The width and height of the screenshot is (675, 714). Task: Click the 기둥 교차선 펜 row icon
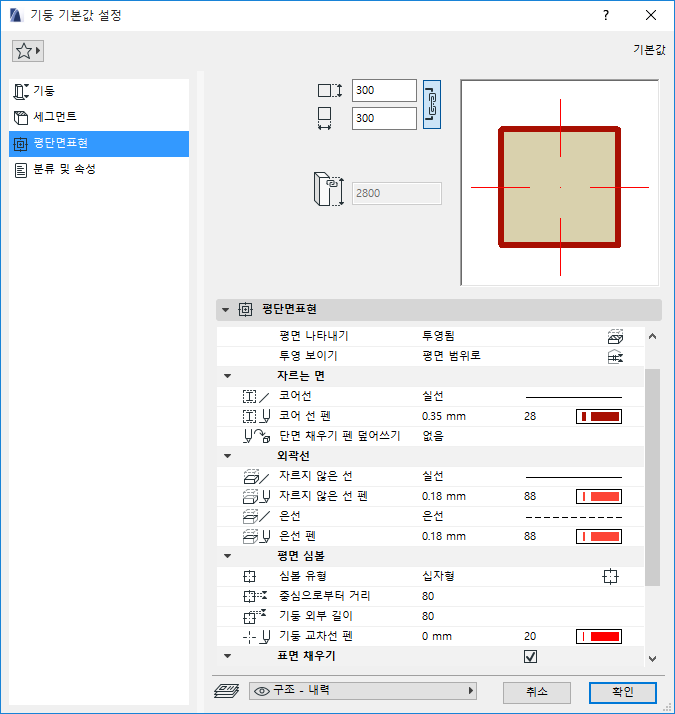click(257, 637)
